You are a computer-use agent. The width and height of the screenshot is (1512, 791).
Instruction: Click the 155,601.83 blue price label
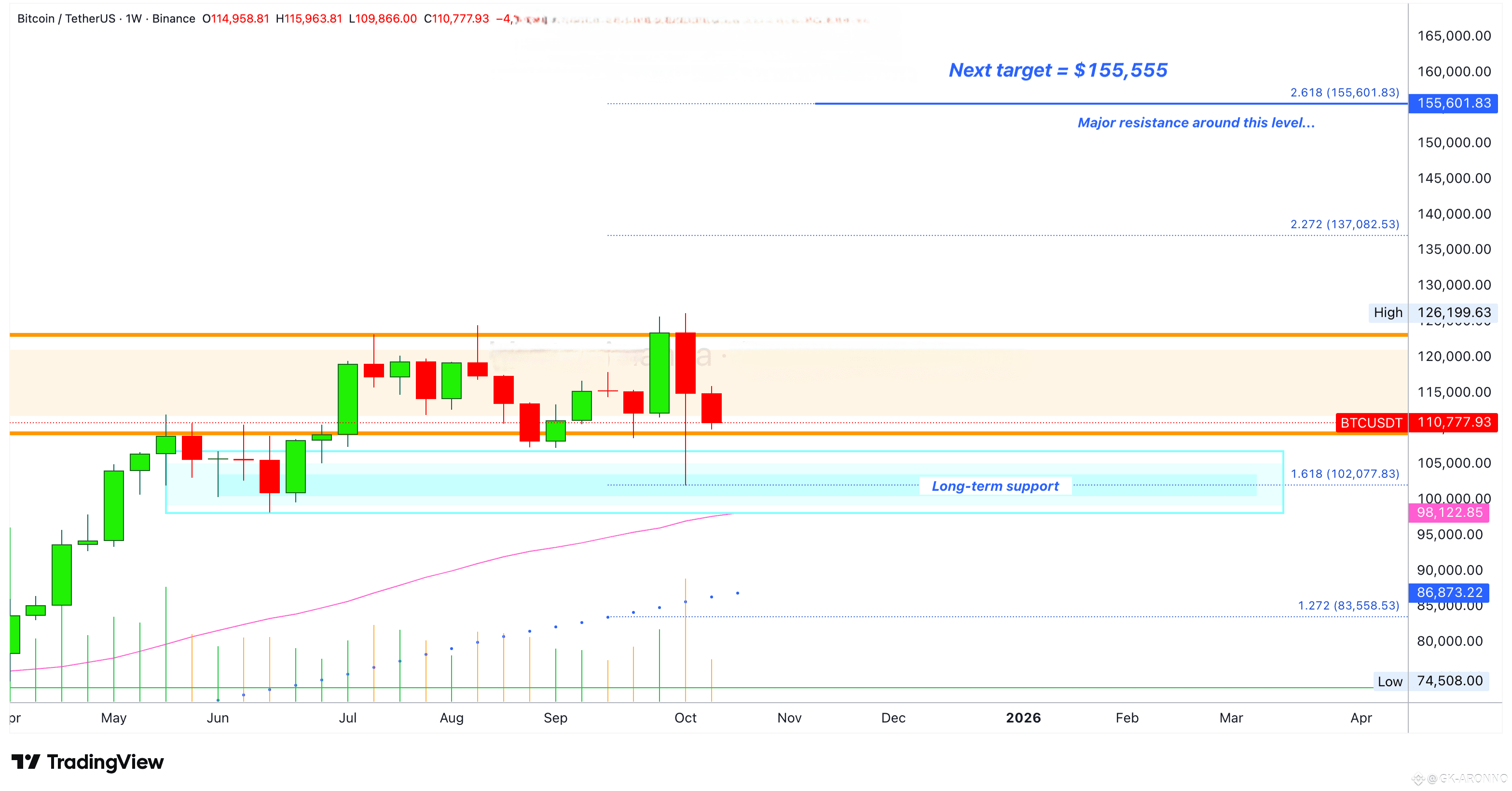click(1453, 103)
